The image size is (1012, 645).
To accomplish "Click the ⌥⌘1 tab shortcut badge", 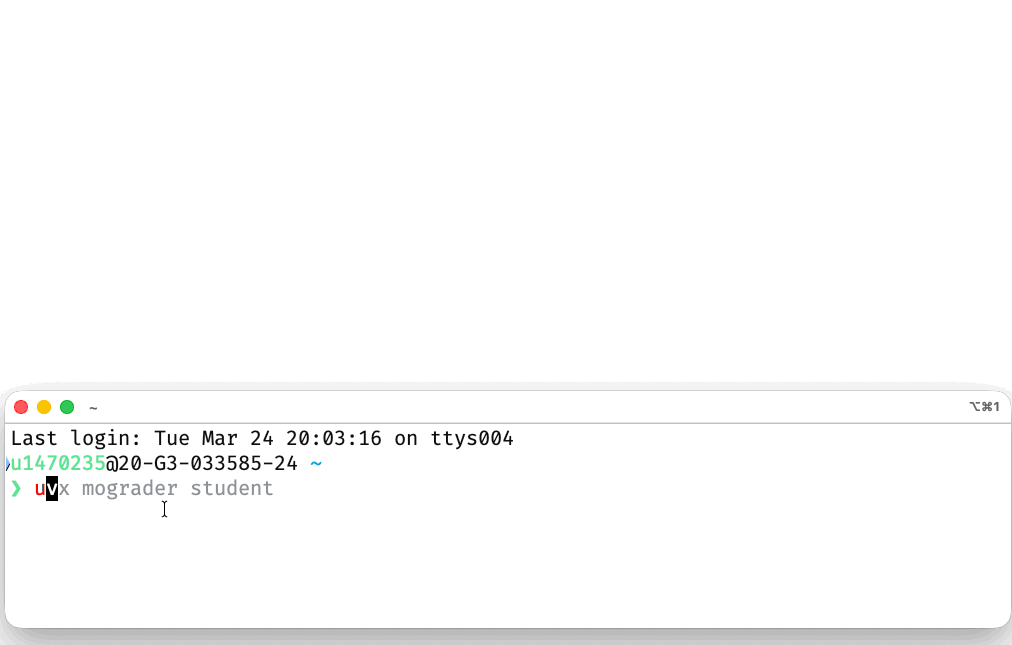I will [986, 407].
